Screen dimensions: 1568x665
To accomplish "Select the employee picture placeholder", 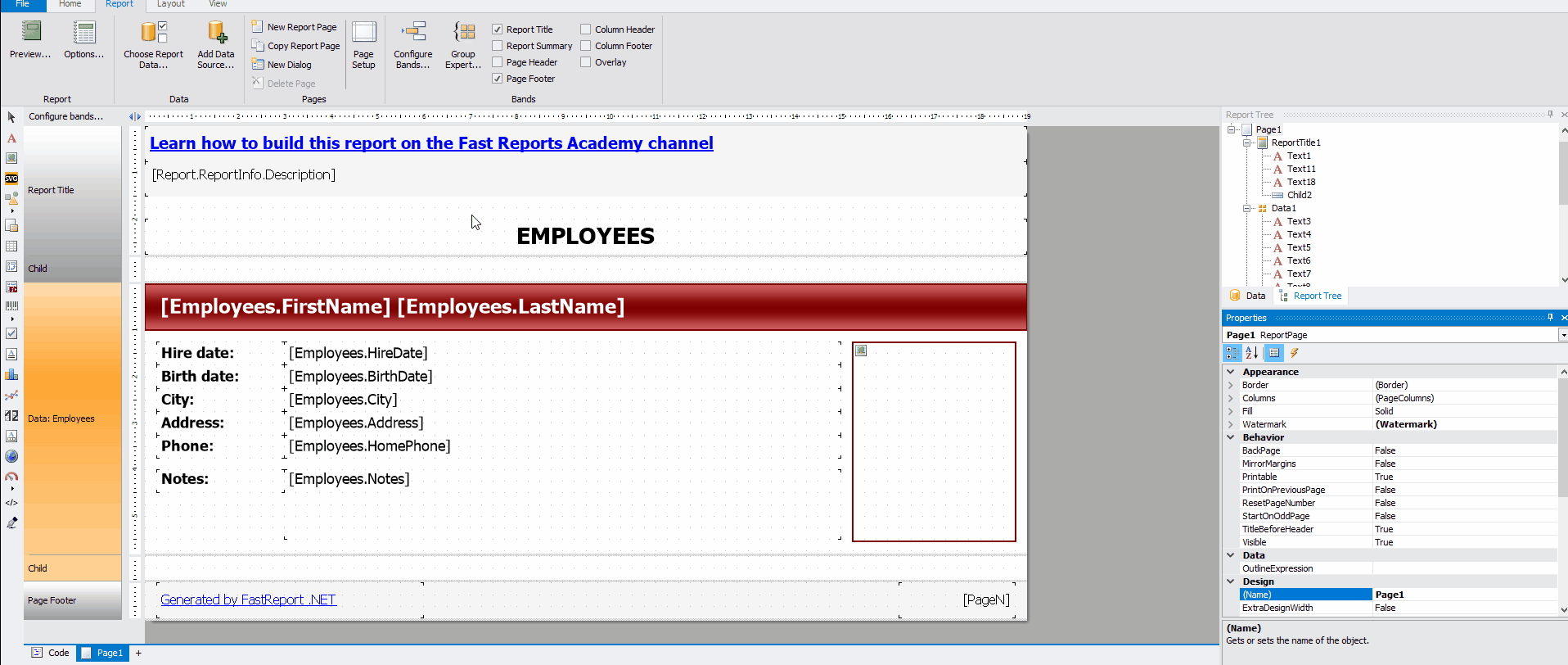I will coord(934,441).
